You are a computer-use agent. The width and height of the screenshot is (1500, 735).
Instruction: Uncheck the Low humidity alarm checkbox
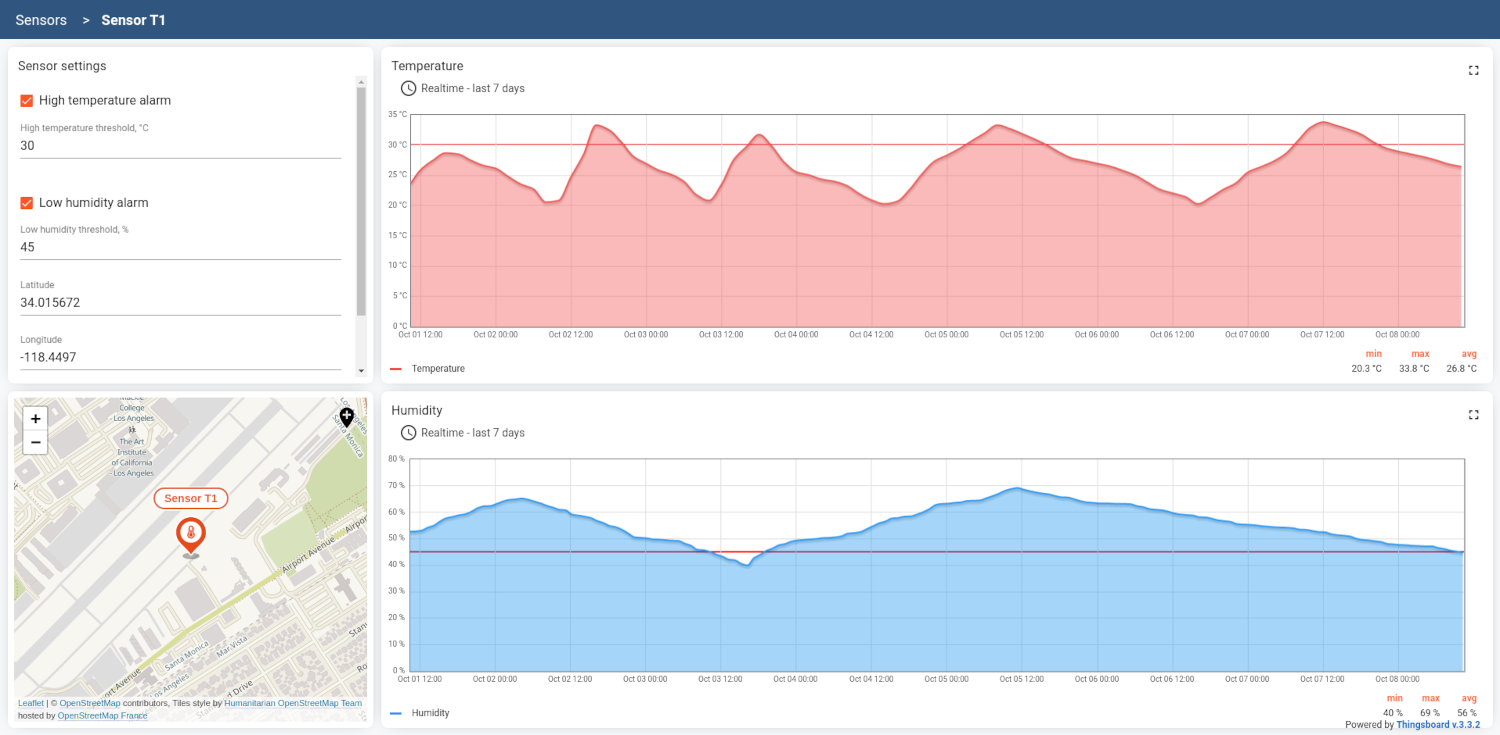point(27,203)
